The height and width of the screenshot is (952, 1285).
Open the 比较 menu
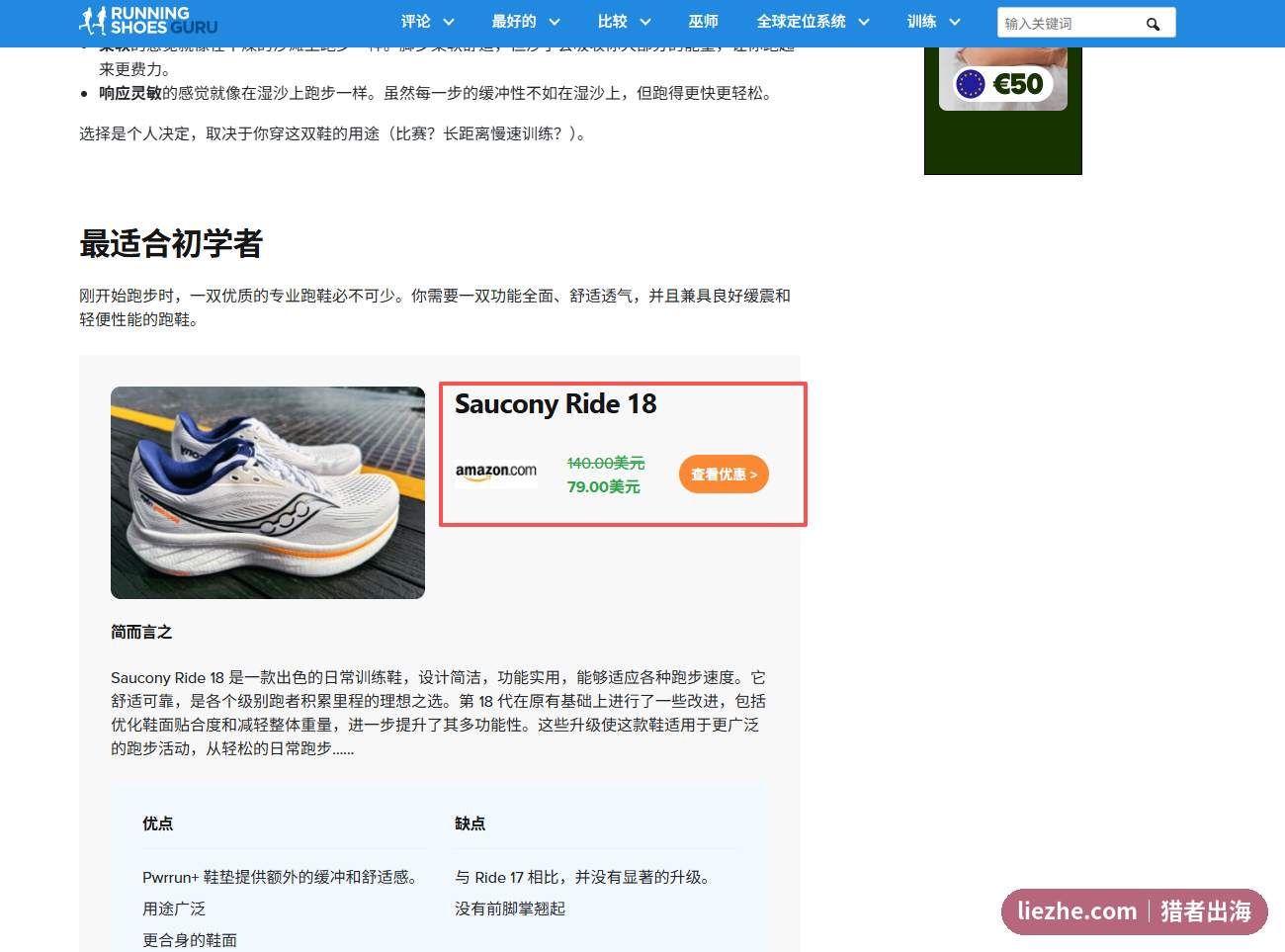pyautogui.click(x=613, y=22)
